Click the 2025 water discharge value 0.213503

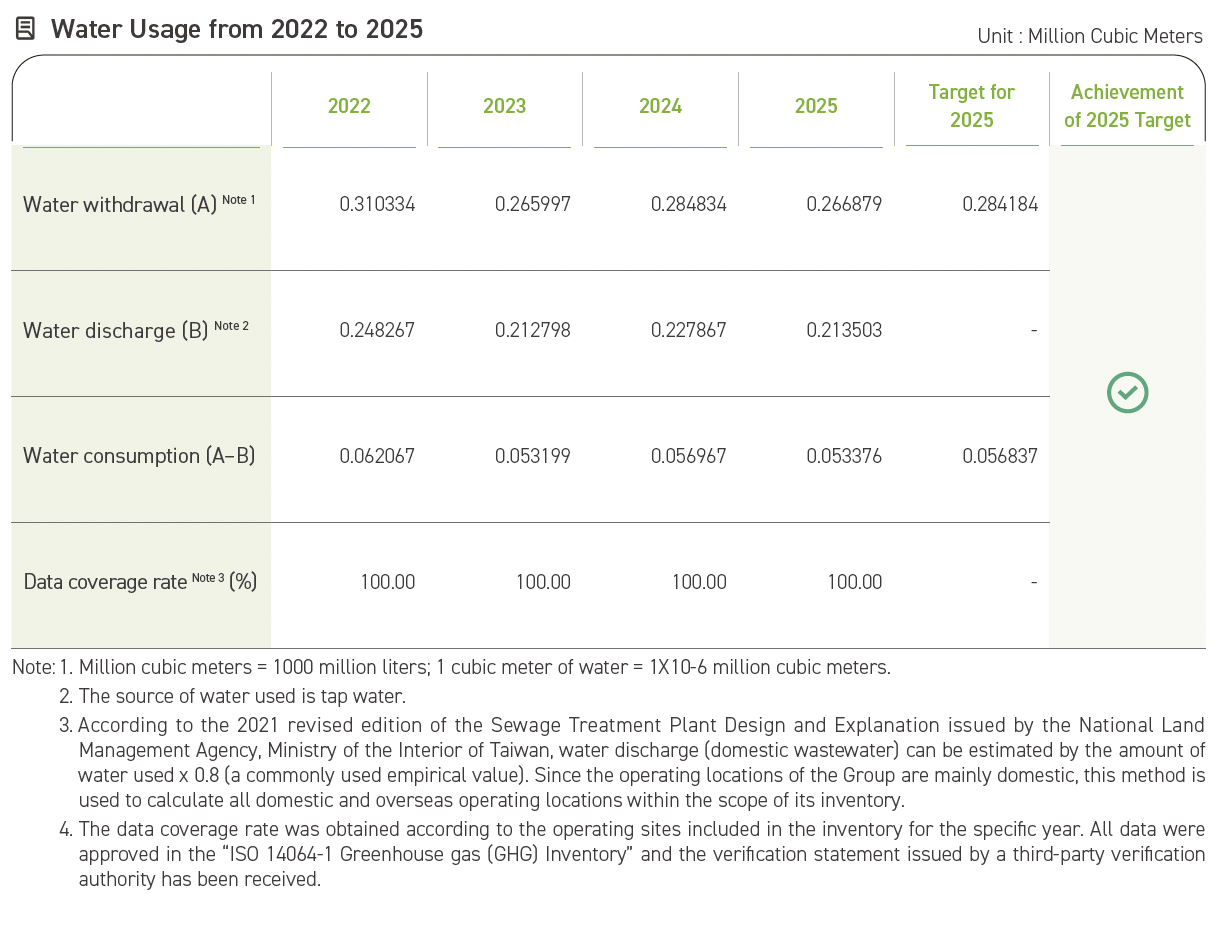click(x=844, y=330)
